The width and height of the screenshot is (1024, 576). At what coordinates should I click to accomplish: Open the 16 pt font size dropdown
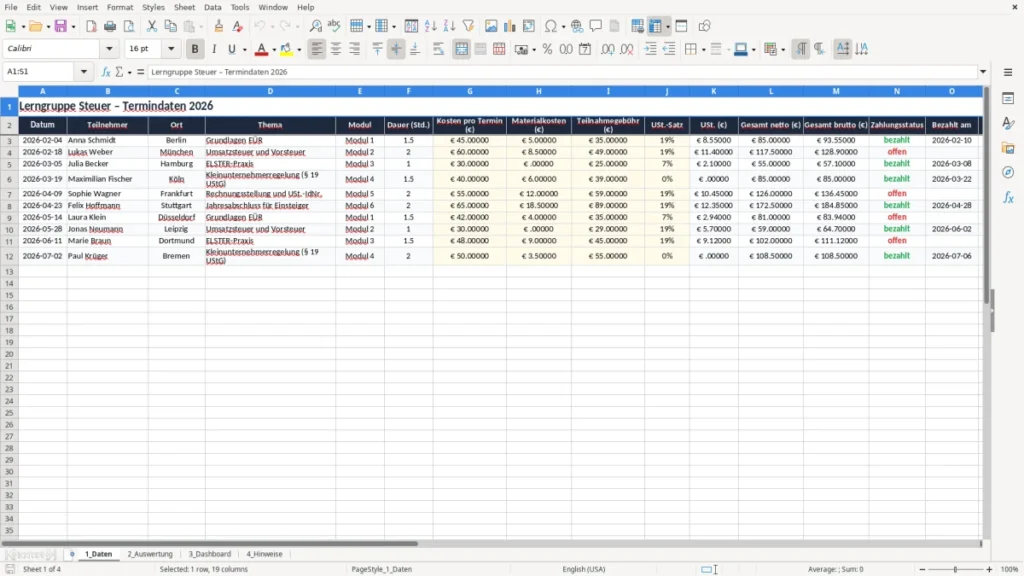pos(171,49)
